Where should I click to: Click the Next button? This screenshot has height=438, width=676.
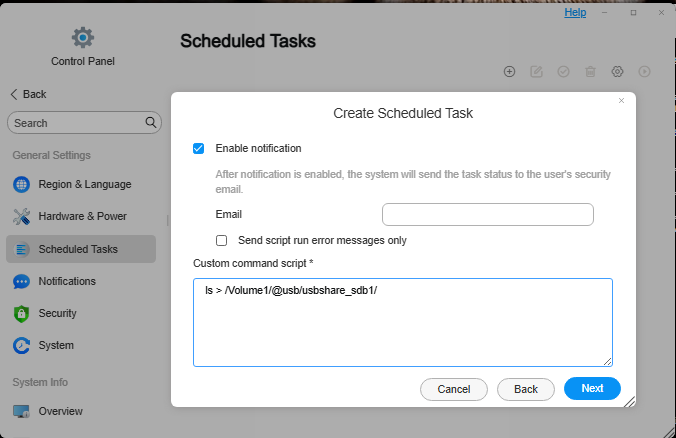[592, 388]
